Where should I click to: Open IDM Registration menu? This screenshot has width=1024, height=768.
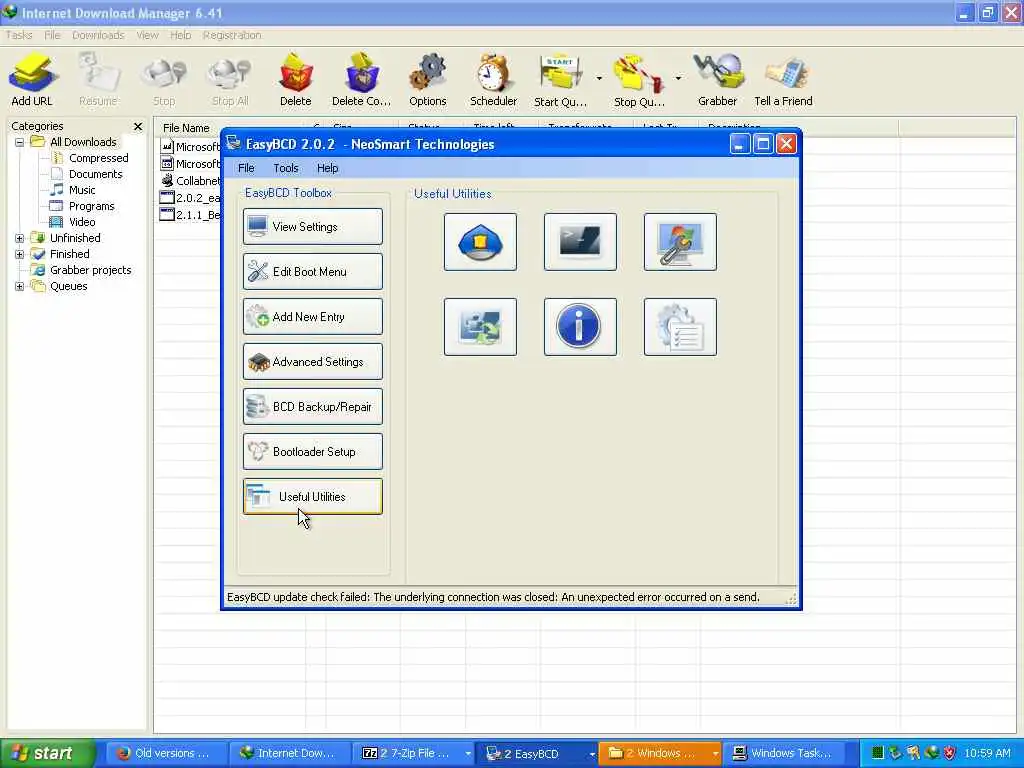pyautogui.click(x=232, y=35)
